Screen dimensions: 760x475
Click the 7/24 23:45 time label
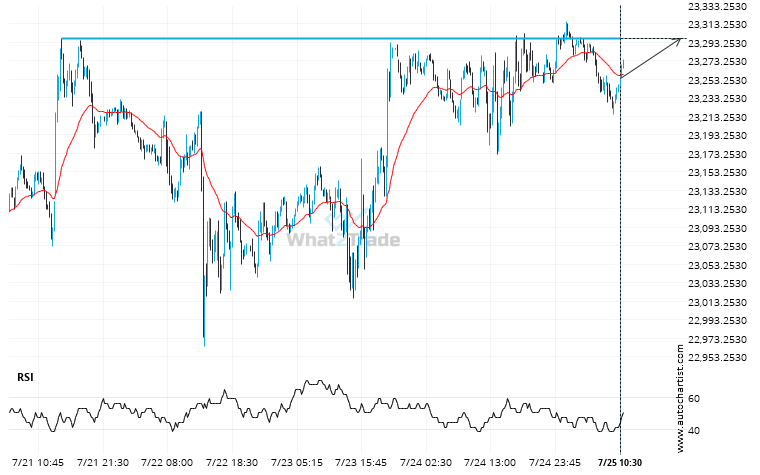pyautogui.click(x=555, y=463)
